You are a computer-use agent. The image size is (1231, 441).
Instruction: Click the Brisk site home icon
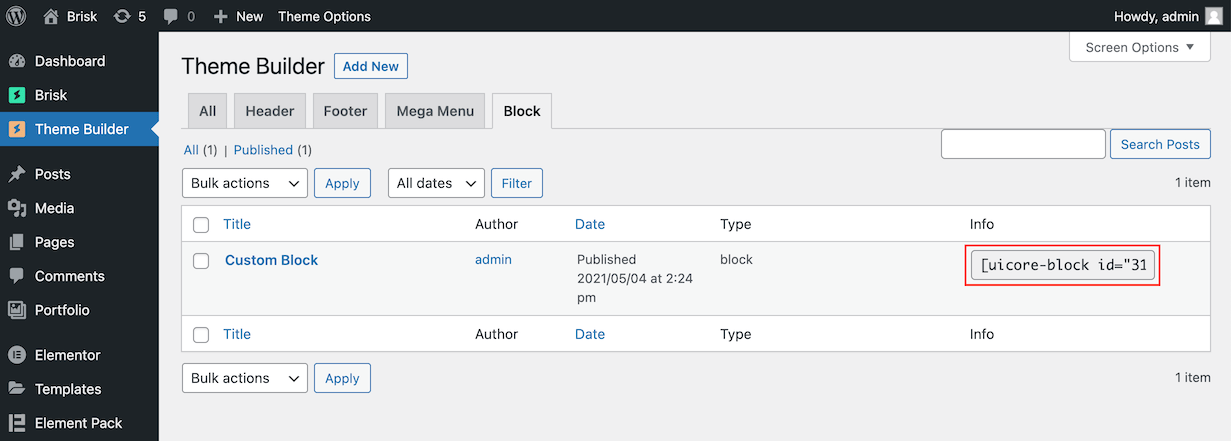[x=52, y=16]
